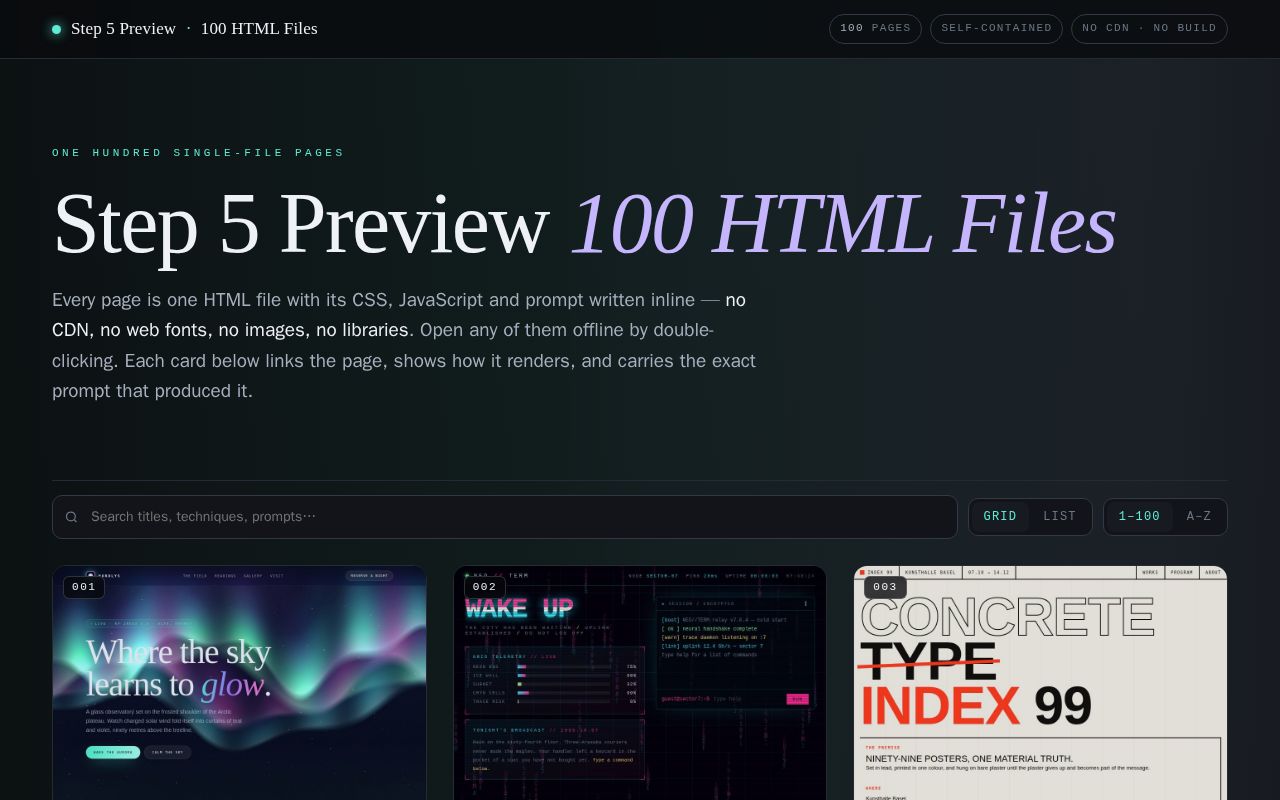The height and width of the screenshot is (800, 1280).
Task: Open the aurora 'Where the sky learns to glow' card
Action: click(x=239, y=683)
